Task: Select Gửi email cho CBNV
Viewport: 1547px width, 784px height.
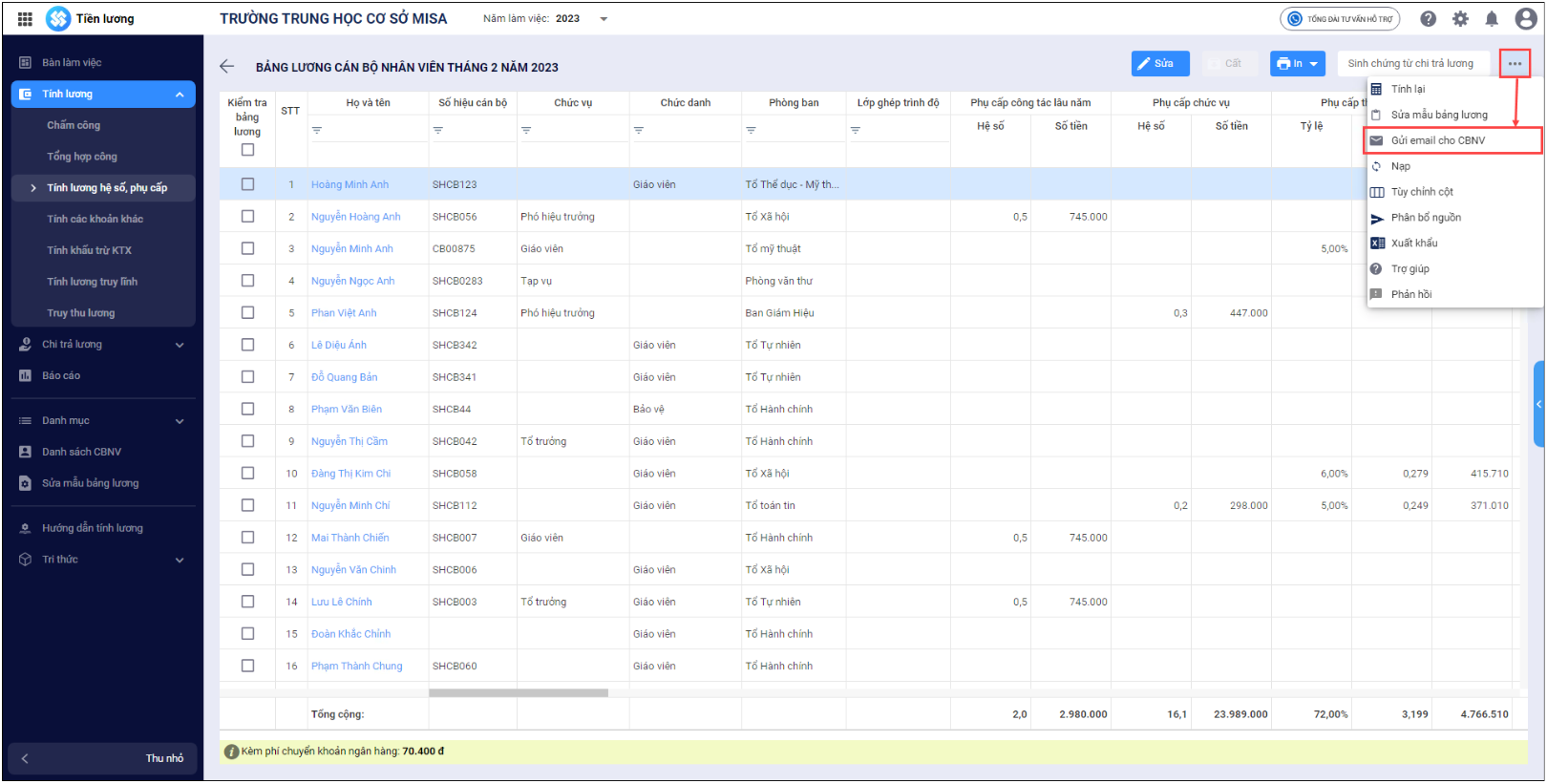Action: 1454,140
